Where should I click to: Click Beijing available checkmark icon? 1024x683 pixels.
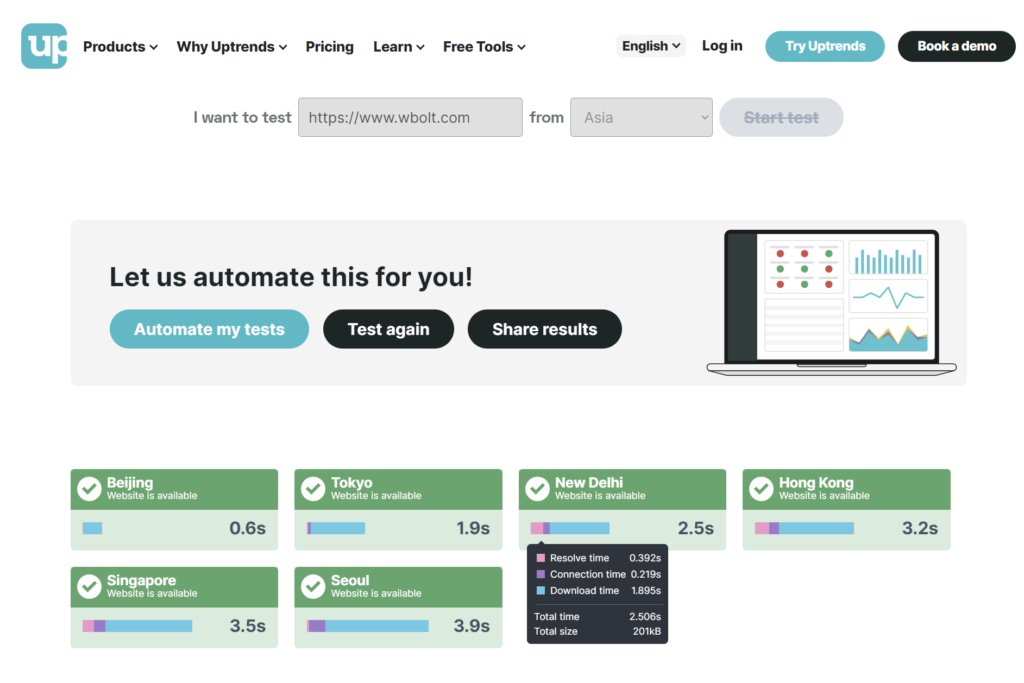pos(89,488)
